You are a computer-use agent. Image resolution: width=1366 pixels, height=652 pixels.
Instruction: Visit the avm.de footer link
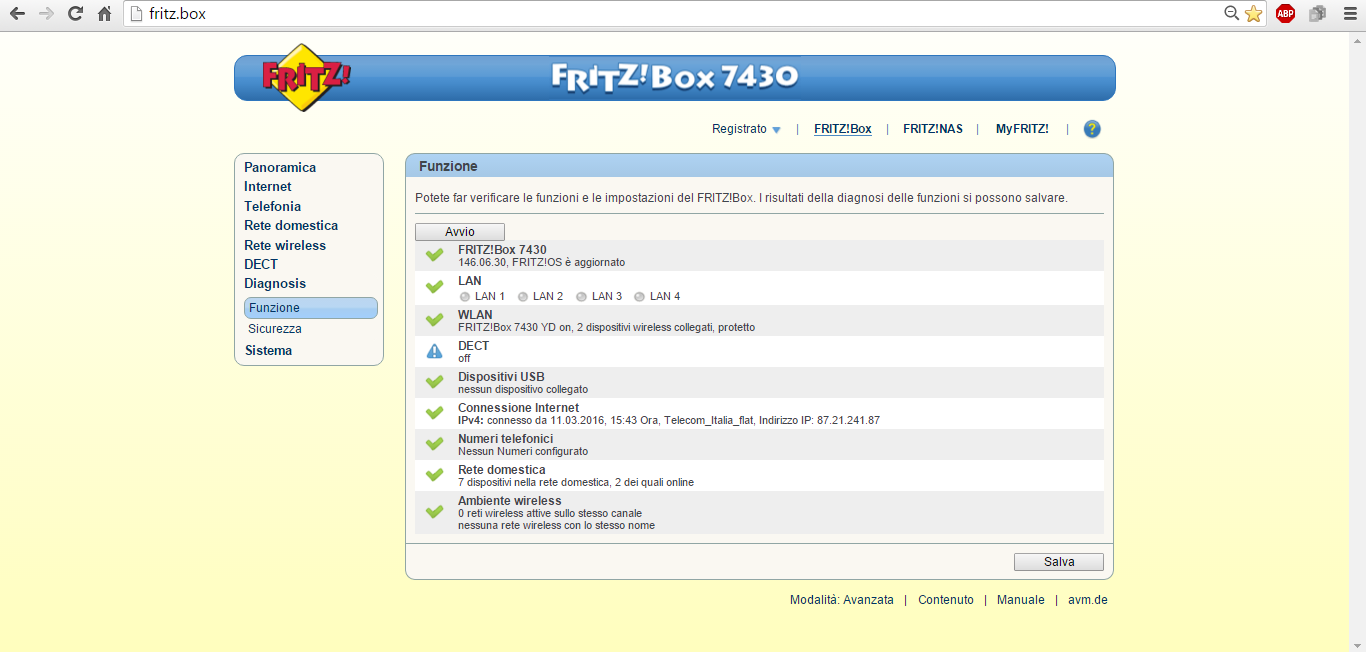point(1088,600)
